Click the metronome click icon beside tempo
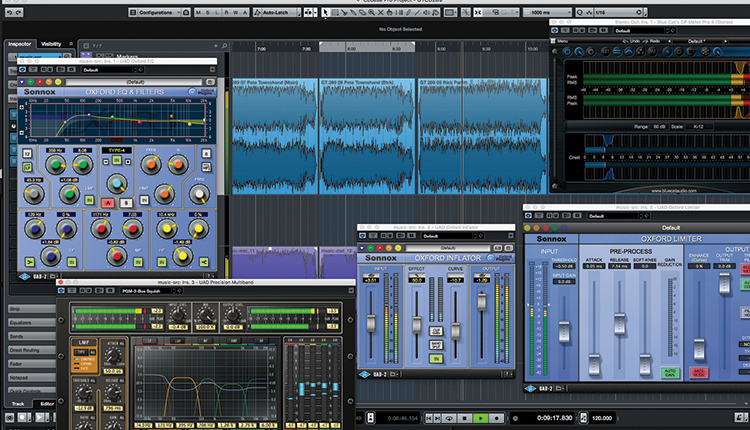This screenshot has height=430, width=750. 583,418
